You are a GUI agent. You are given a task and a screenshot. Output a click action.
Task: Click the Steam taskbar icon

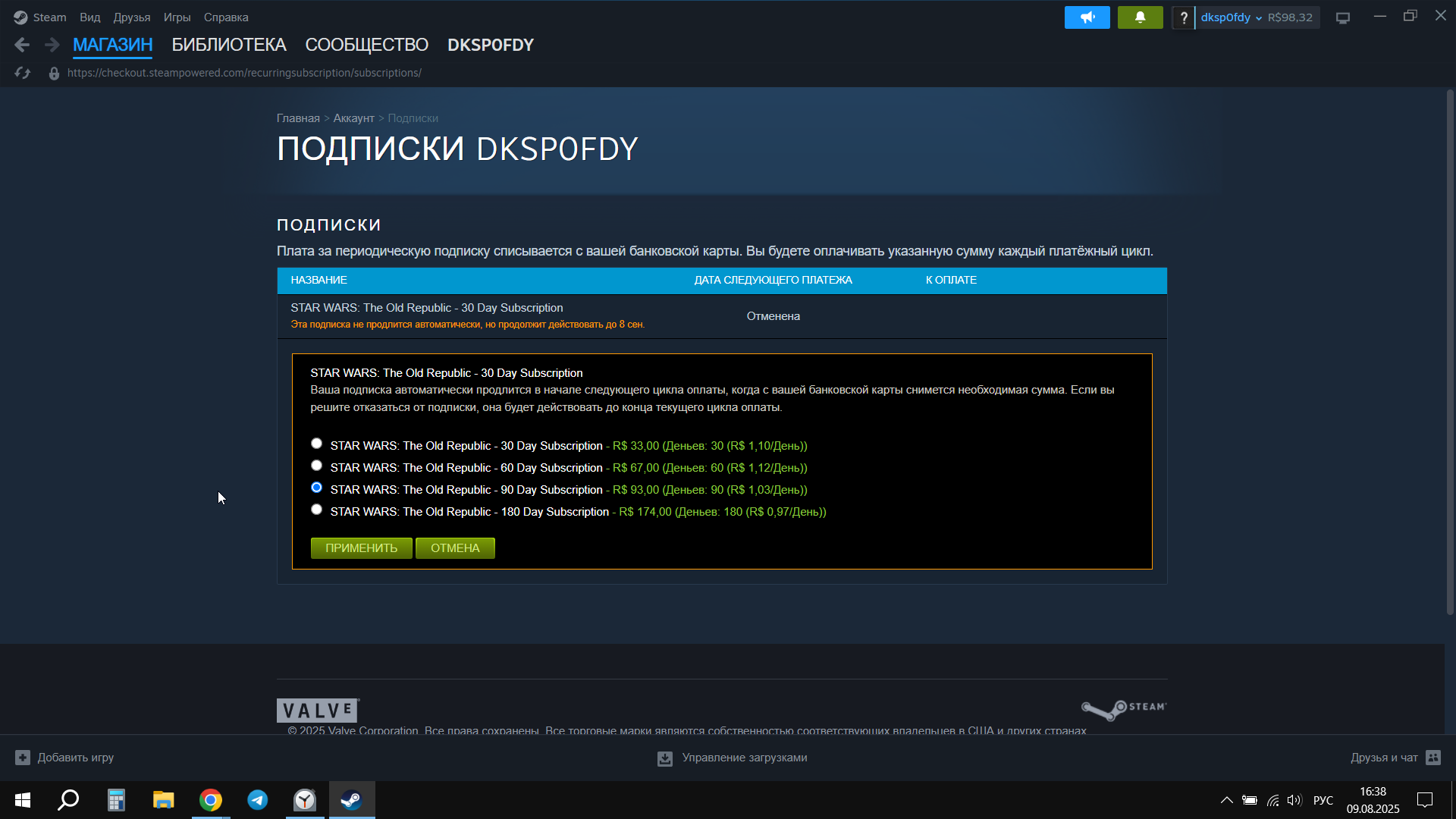point(352,800)
